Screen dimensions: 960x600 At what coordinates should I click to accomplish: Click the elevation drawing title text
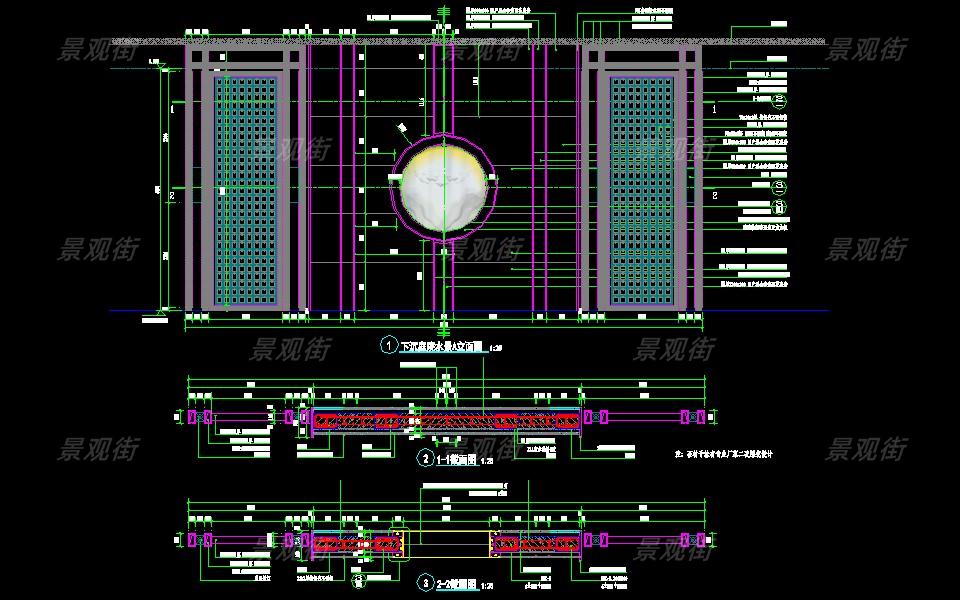tap(441, 347)
